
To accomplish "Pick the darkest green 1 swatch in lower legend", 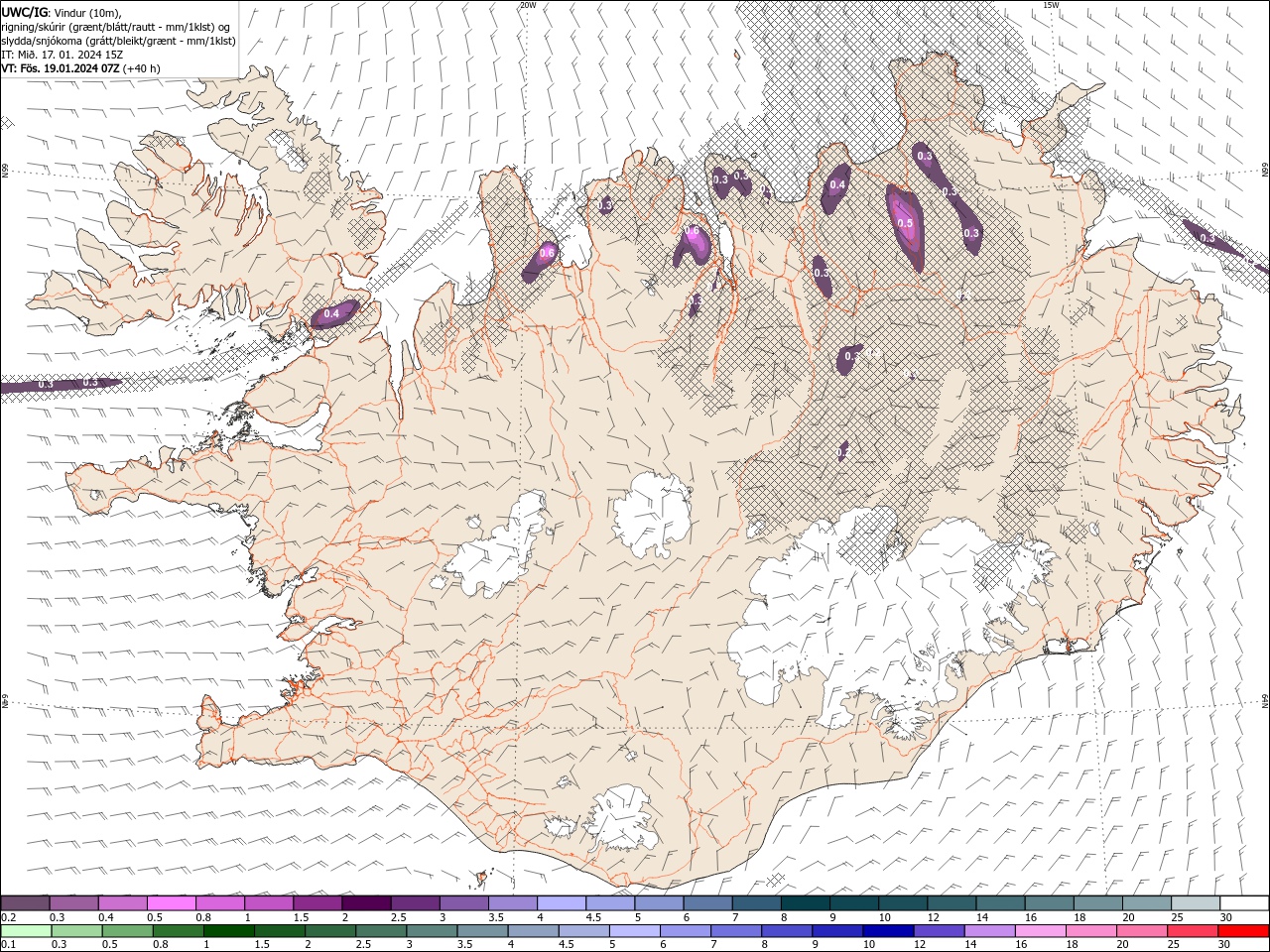I will [228, 931].
